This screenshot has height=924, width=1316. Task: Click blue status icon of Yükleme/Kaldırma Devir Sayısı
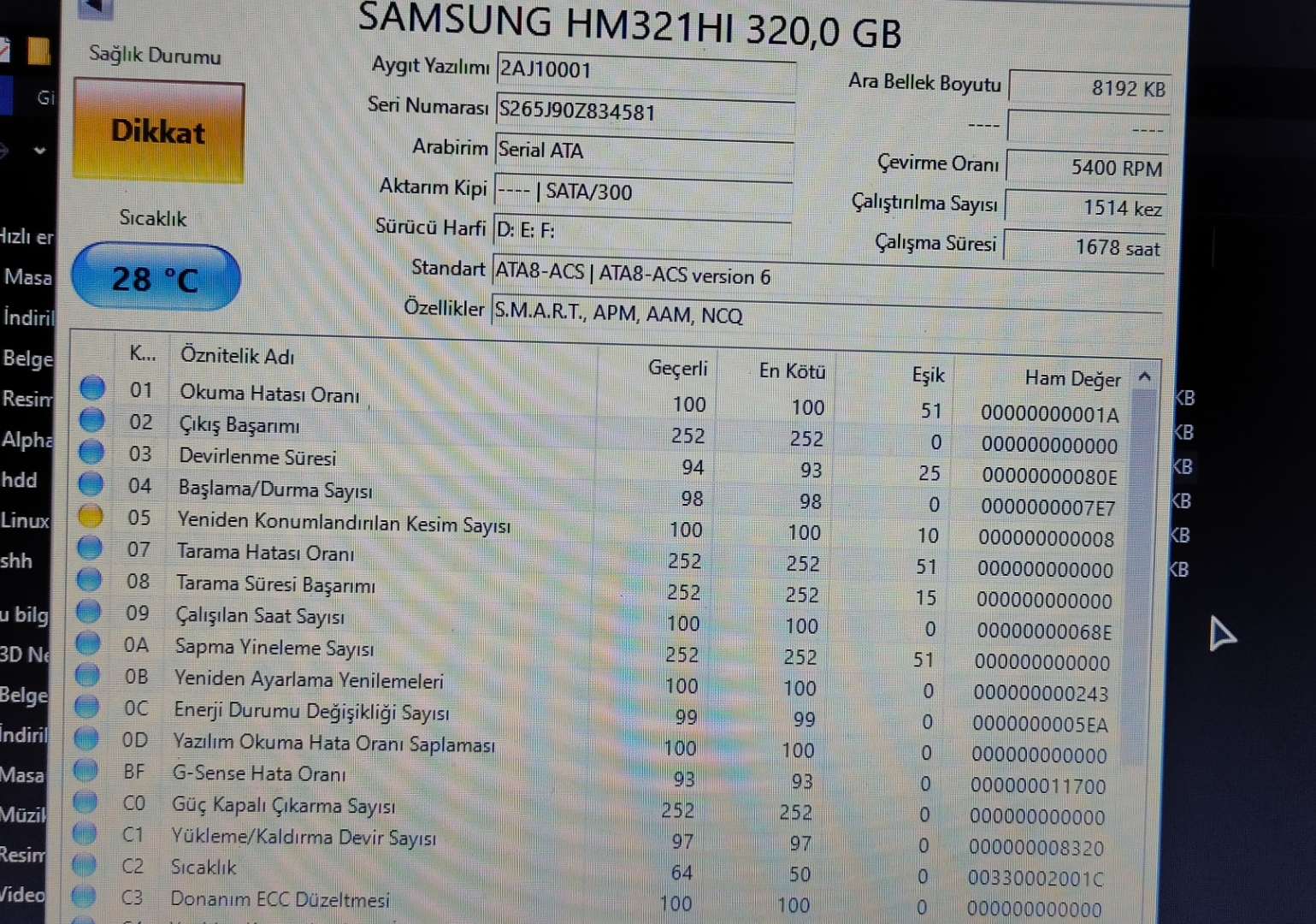[x=84, y=832]
